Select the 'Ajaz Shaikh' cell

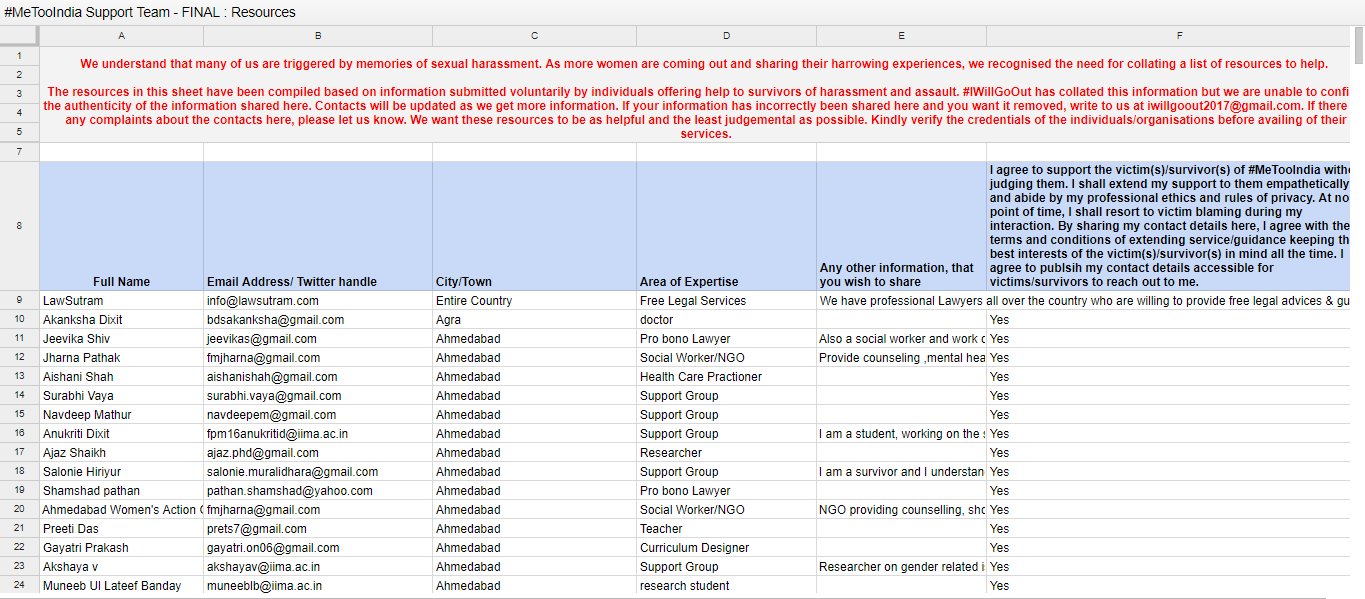121,452
